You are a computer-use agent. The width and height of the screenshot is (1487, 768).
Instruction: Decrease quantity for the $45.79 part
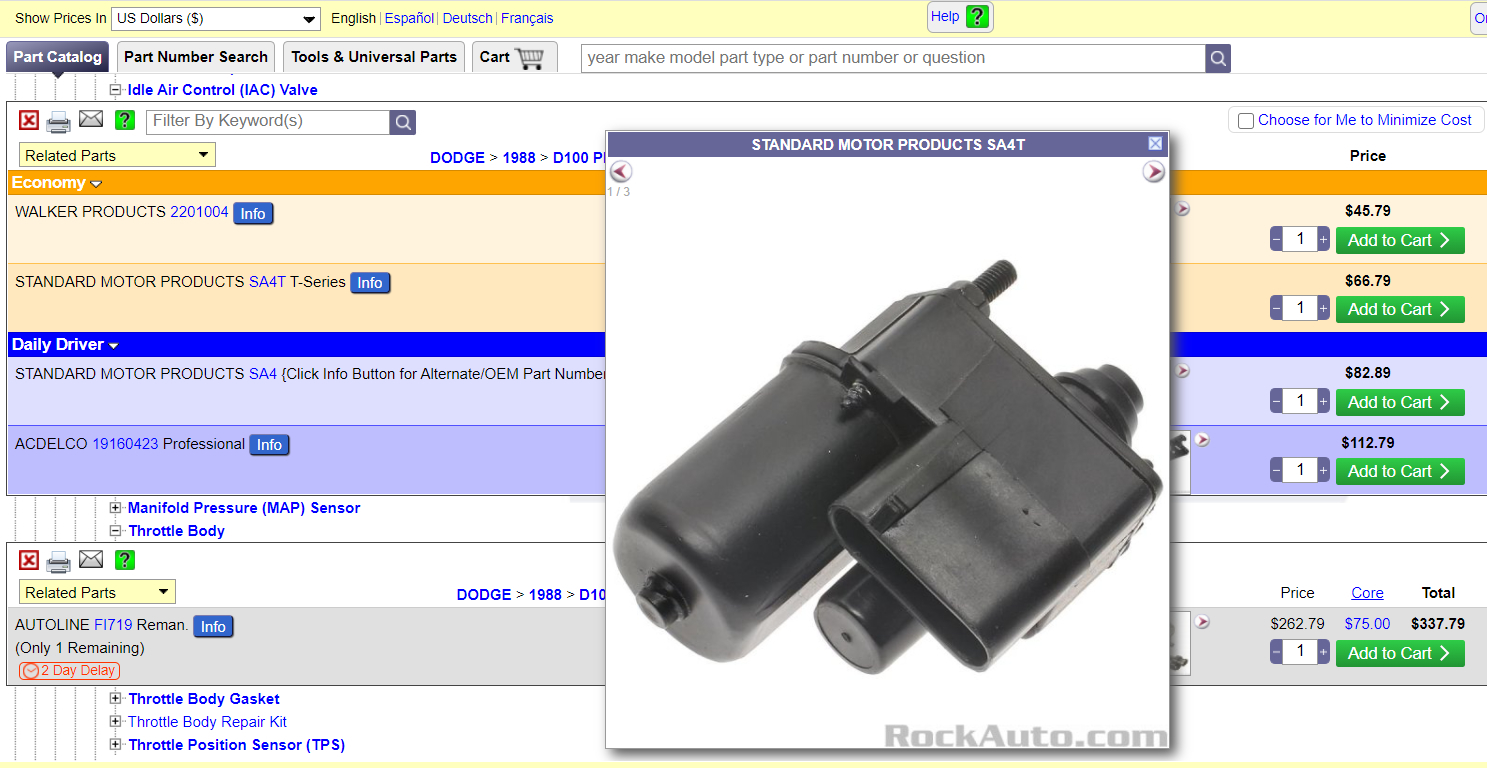pyautogui.click(x=1276, y=240)
